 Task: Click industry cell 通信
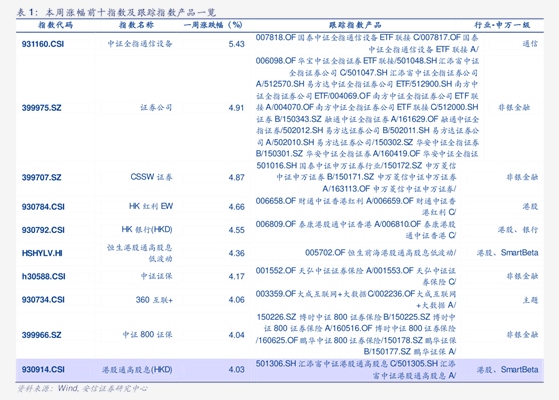click(530, 44)
